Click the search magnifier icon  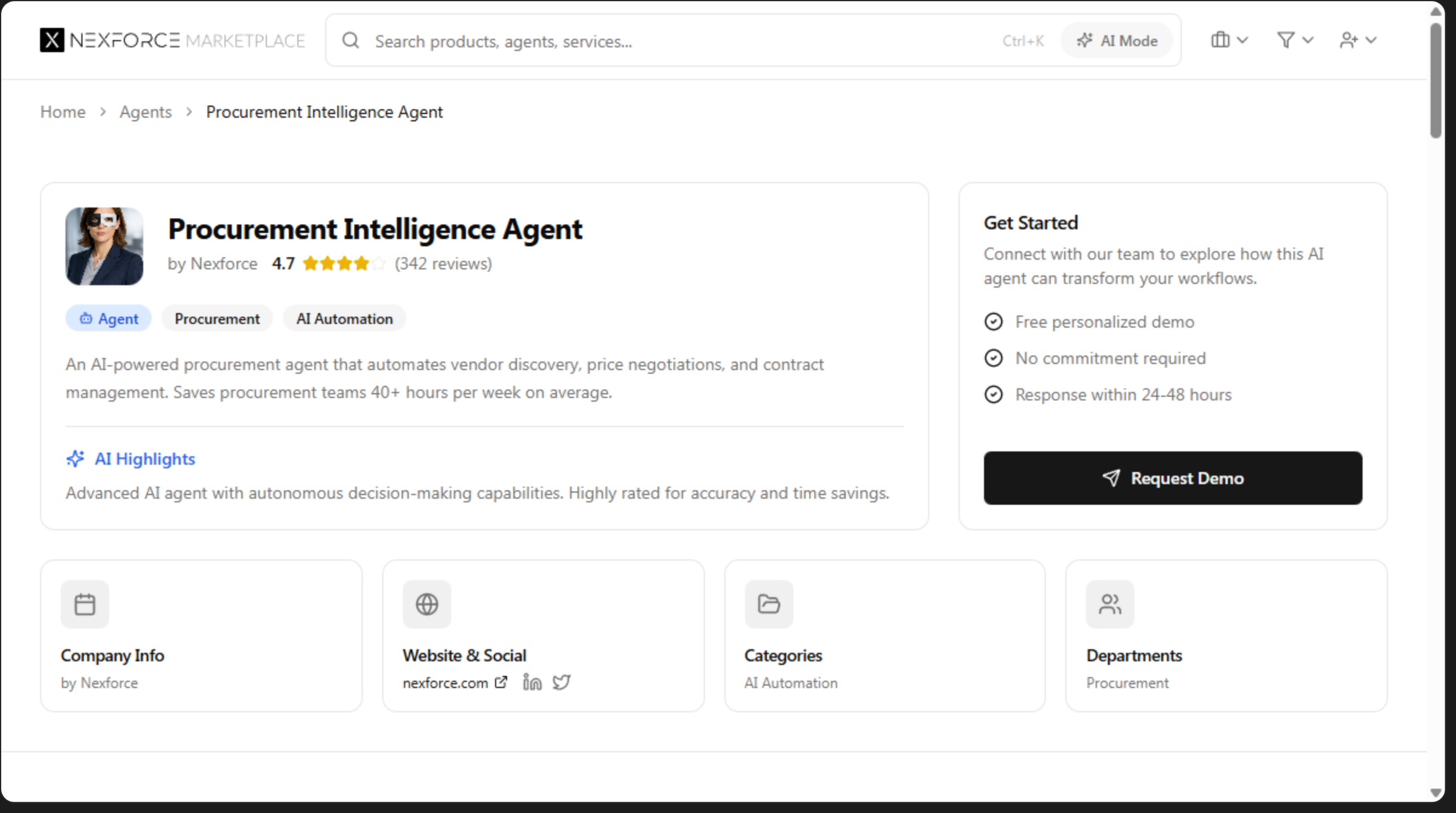click(351, 41)
